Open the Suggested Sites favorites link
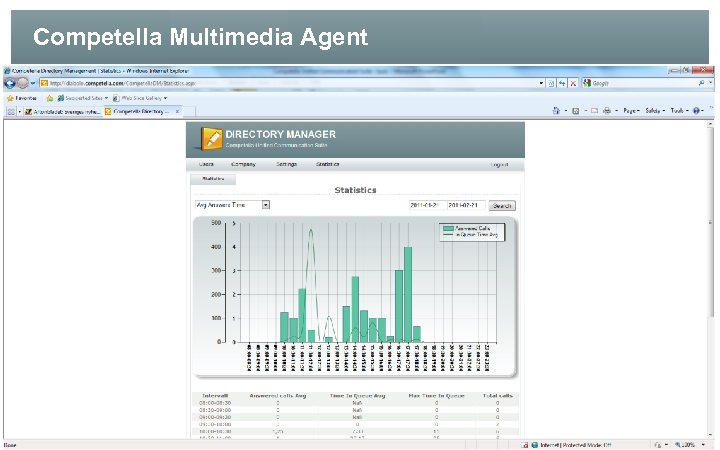720x450 pixels. click(x=83, y=98)
